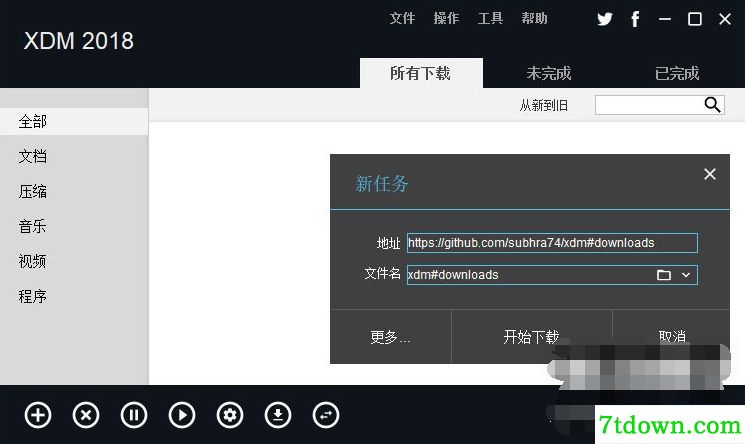Pause download with the pause icon

point(134,415)
